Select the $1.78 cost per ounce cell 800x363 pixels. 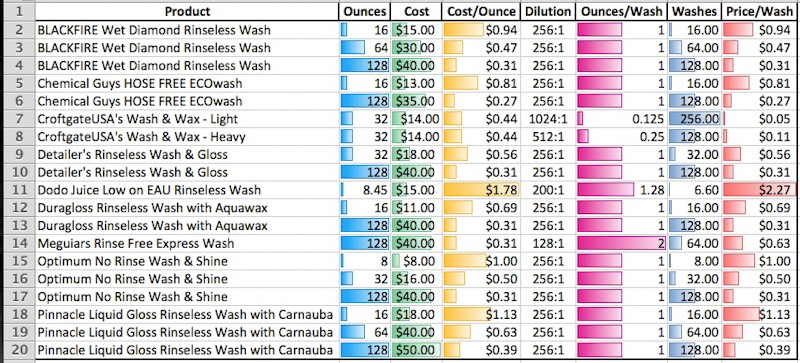tap(481, 190)
